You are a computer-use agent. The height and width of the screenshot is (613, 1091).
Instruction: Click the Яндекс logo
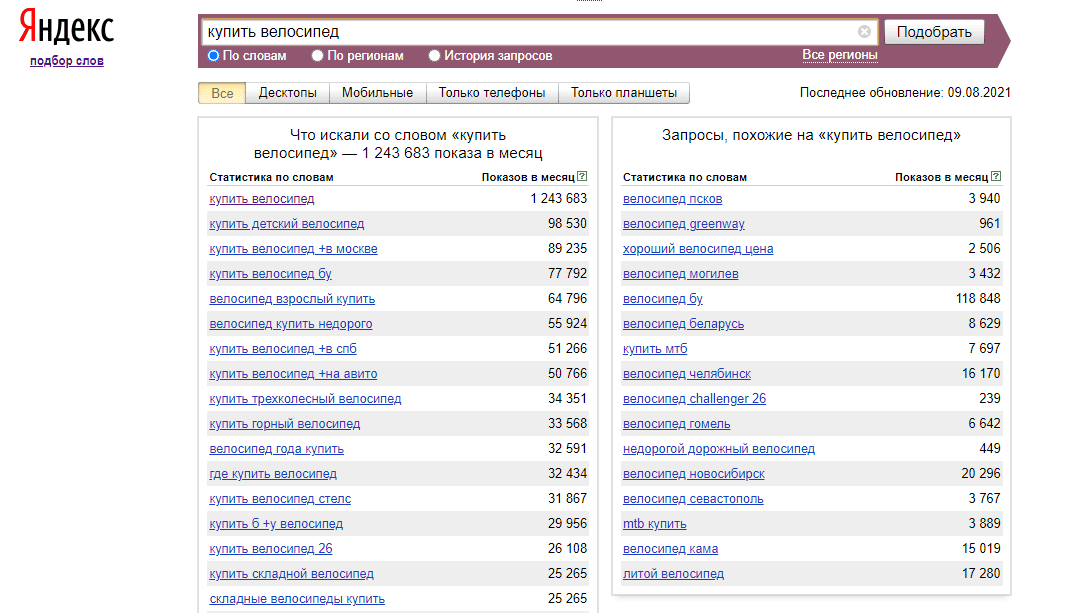66,29
